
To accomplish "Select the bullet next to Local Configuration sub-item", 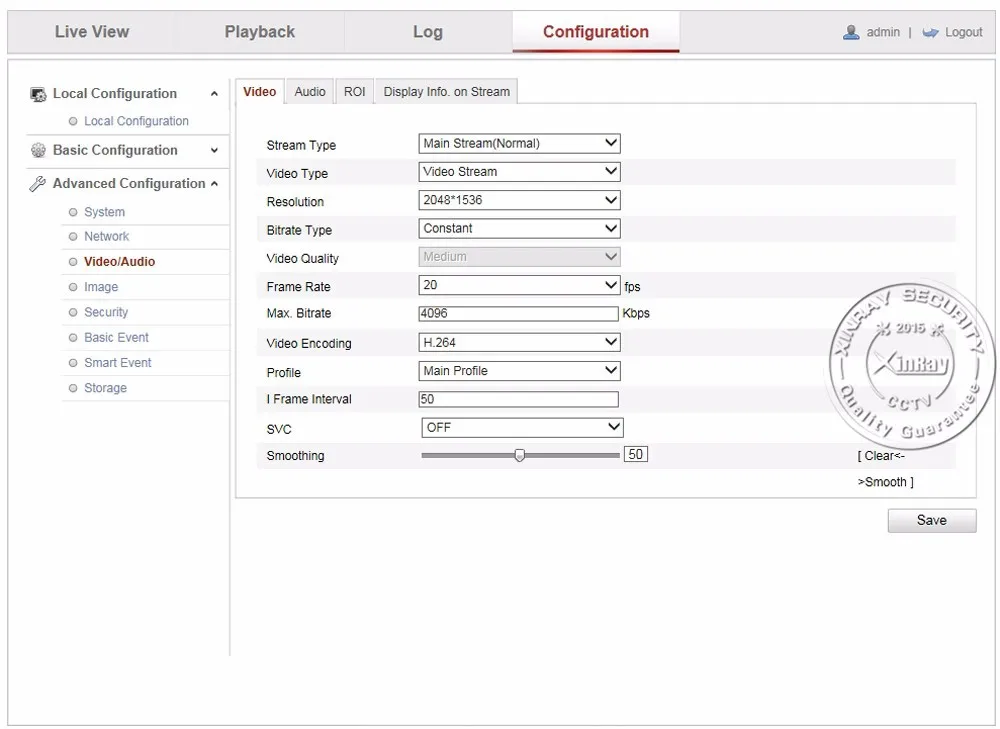I will (x=73, y=121).
